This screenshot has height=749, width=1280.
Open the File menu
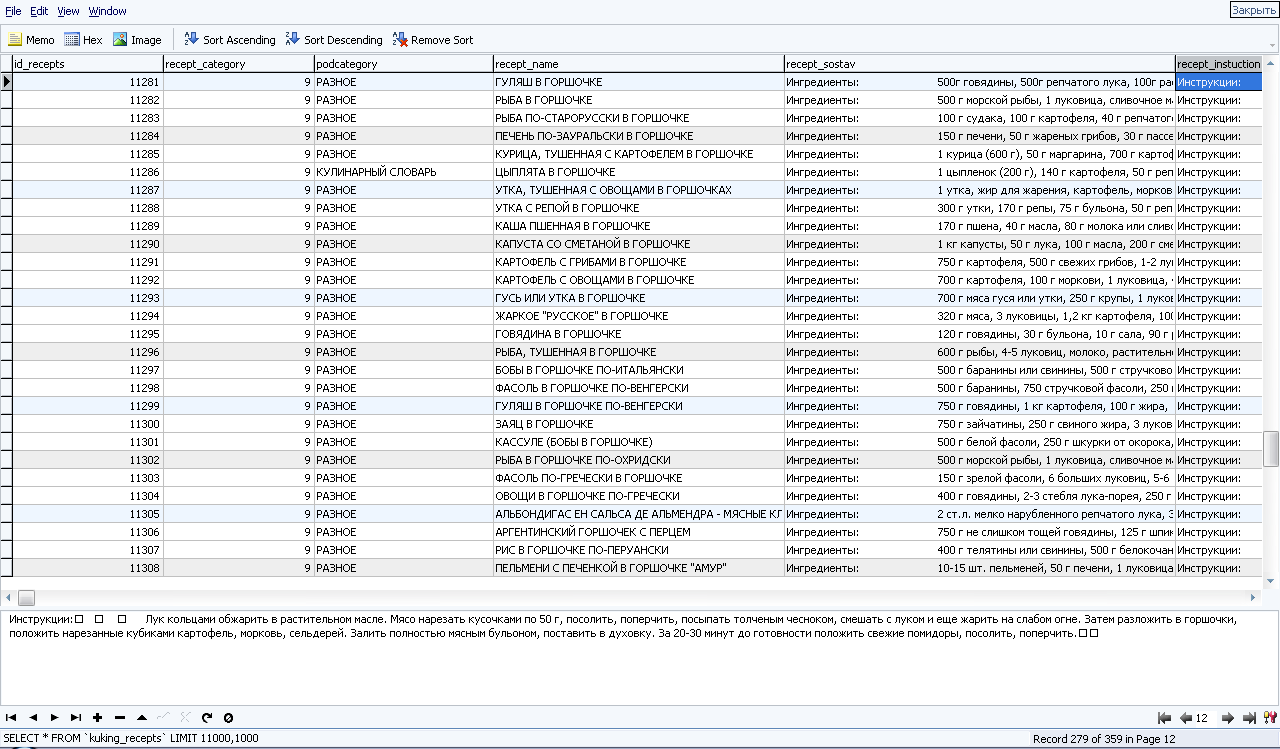(13, 11)
